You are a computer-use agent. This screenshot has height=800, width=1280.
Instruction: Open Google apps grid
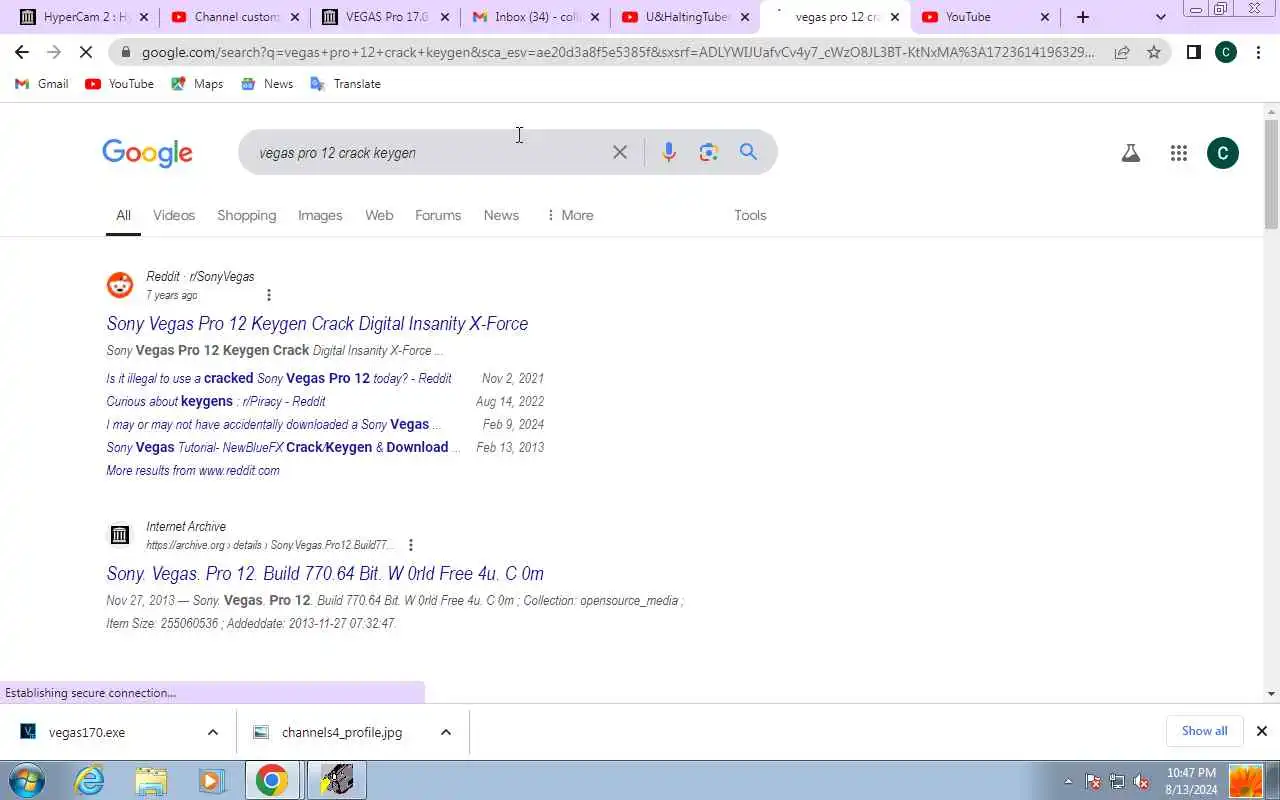pos(1179,153)
